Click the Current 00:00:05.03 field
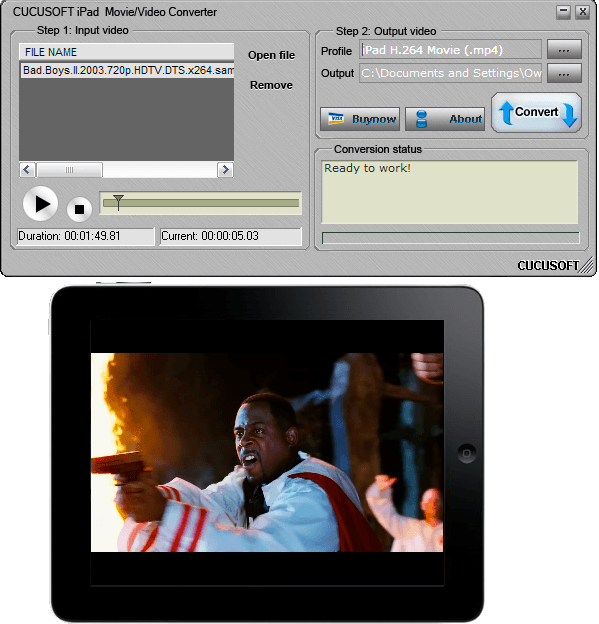The image size is (599, 624). point(231,236)
